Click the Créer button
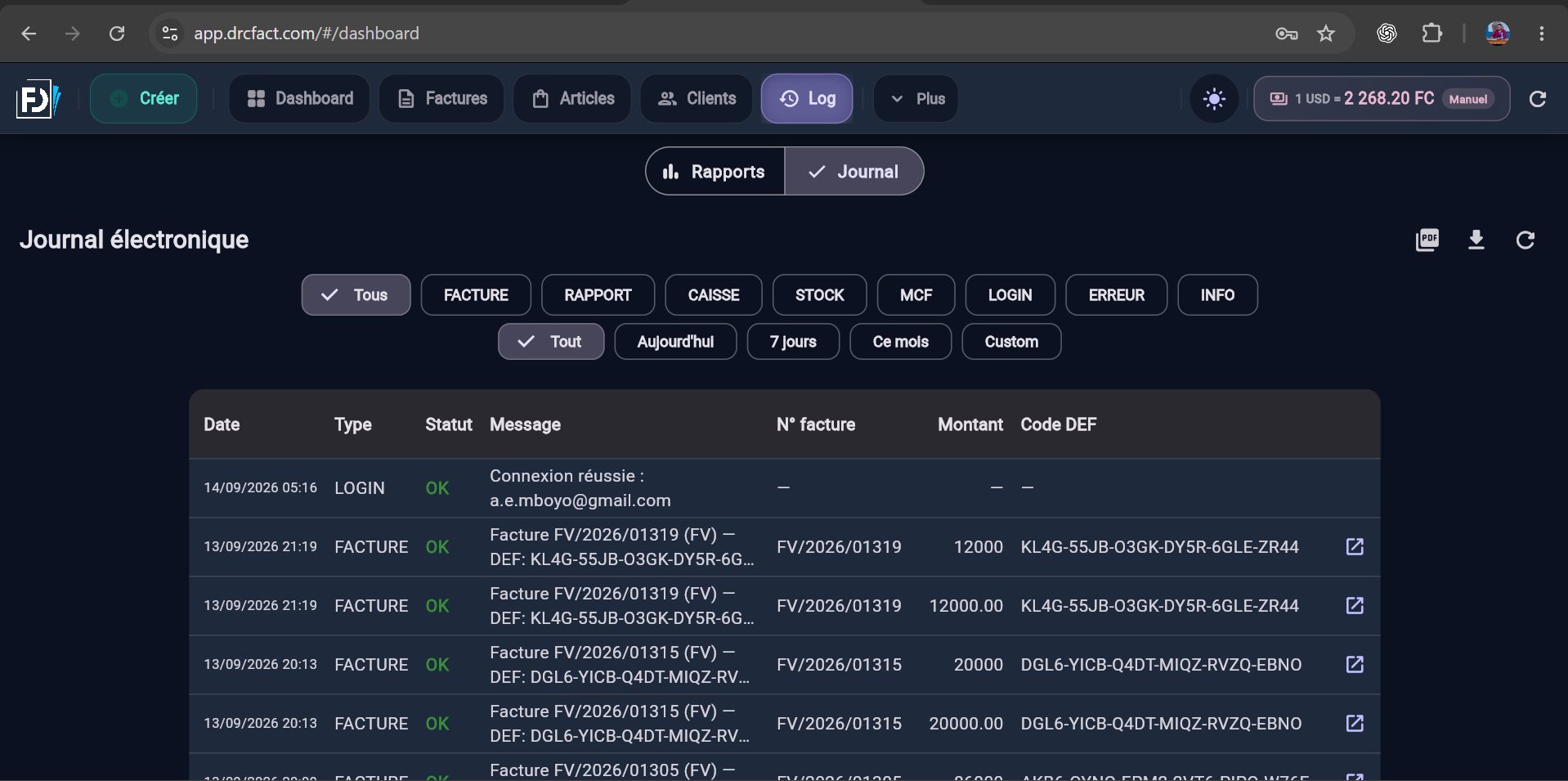Screen dimensions: 1568x781 144,99
